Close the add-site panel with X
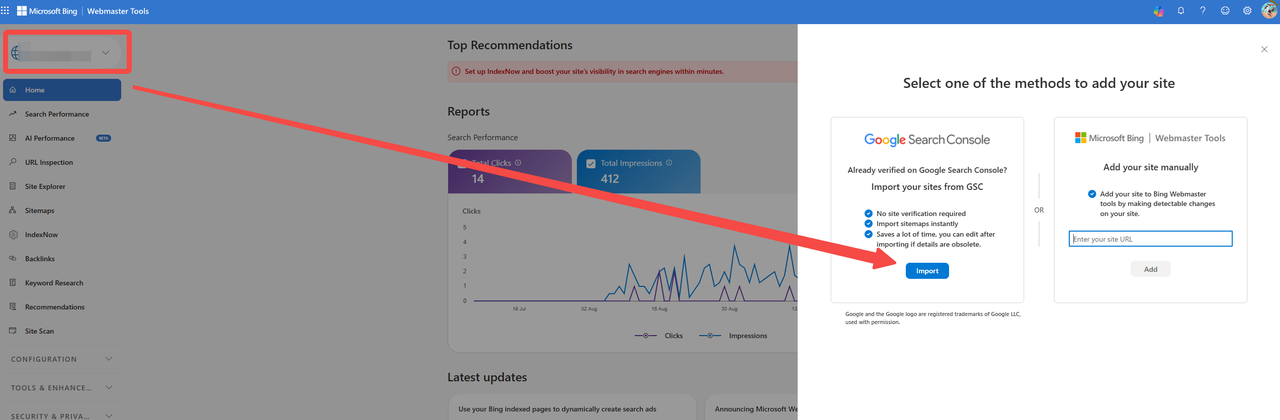Image resolution: width=1280 pixels, height=420 pixels. pyautogui.click(x=1264, y=49)
